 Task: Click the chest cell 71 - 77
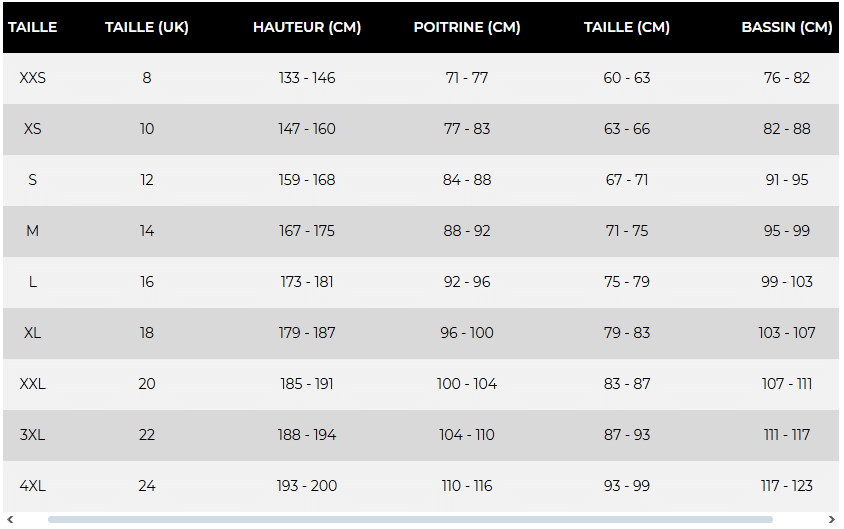pyautogui.click(x=467, y=78)
